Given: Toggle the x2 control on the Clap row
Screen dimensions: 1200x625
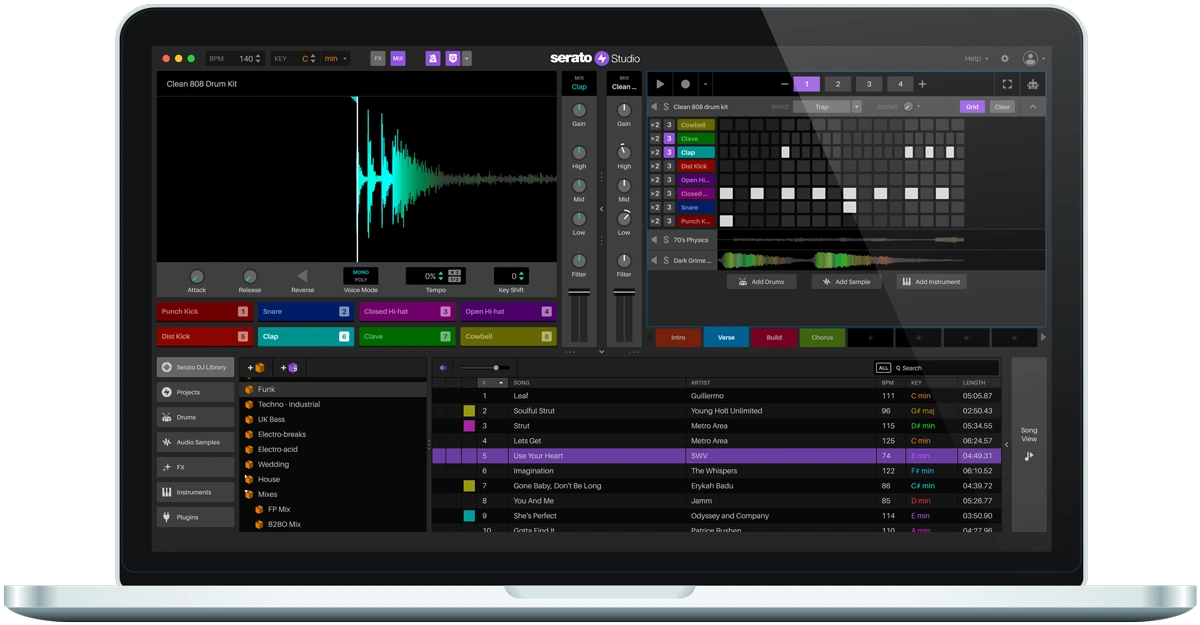Looking at the screenshot, I should coord(654,152).
